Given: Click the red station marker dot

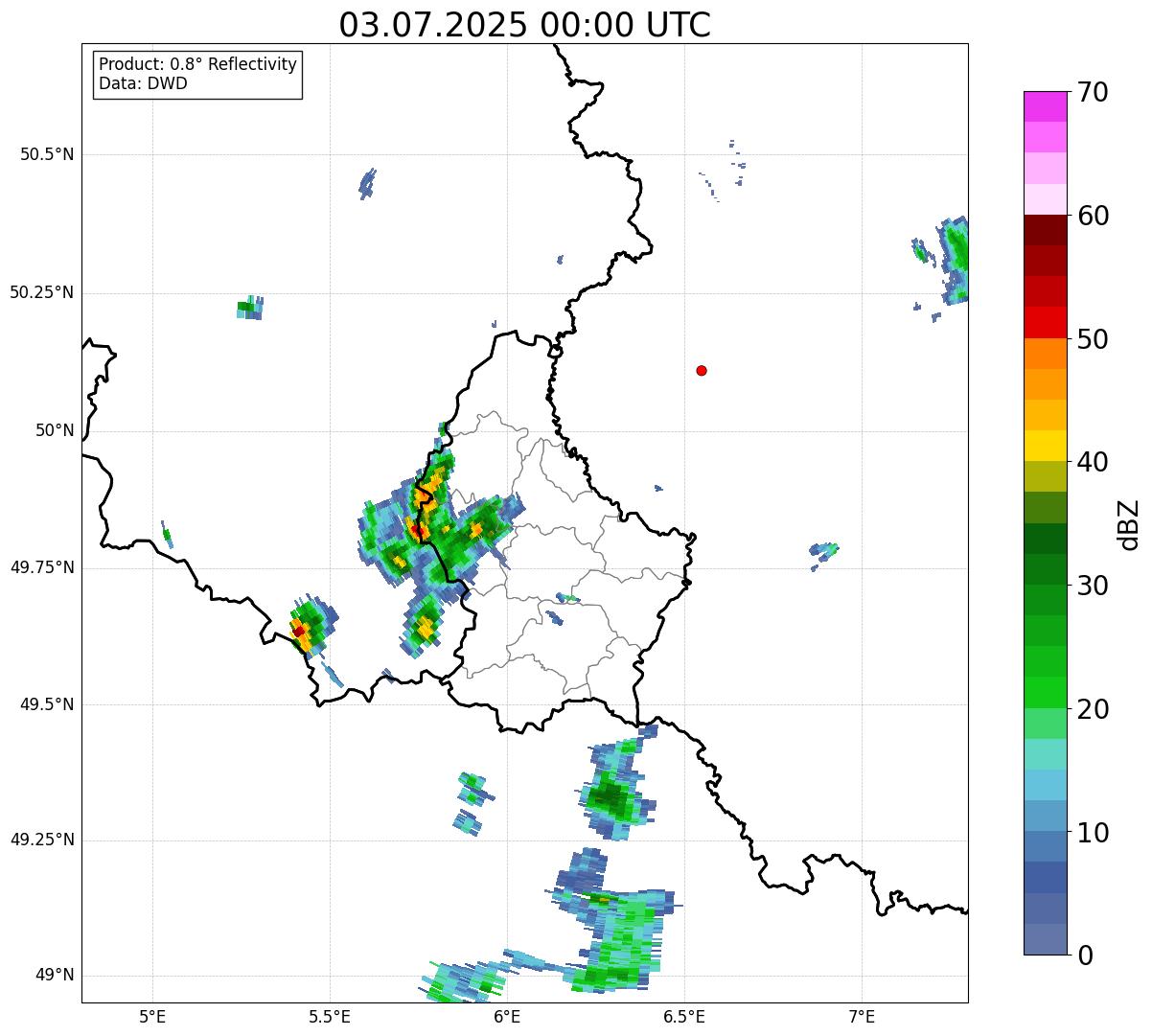Looking at the screenshot, I should point(702,370).
